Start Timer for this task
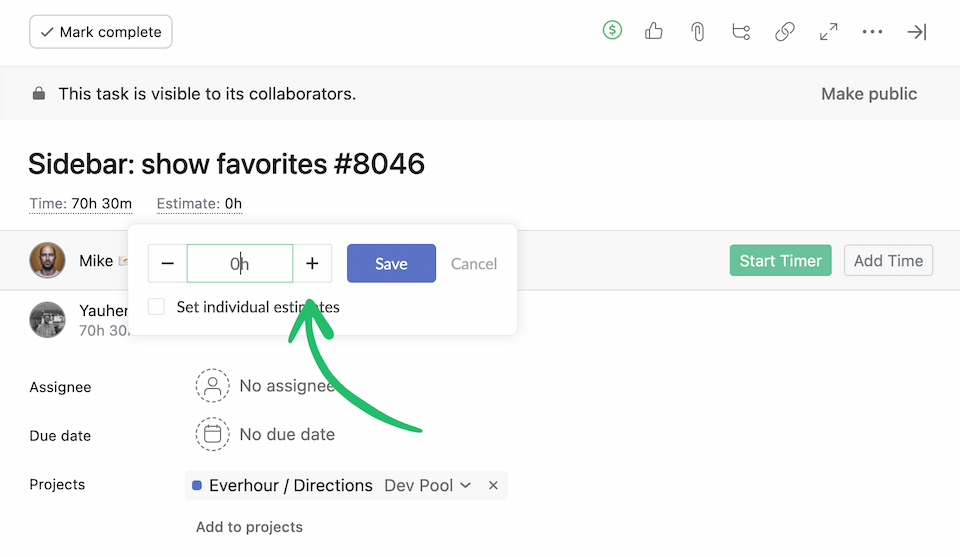 (780, 261)
